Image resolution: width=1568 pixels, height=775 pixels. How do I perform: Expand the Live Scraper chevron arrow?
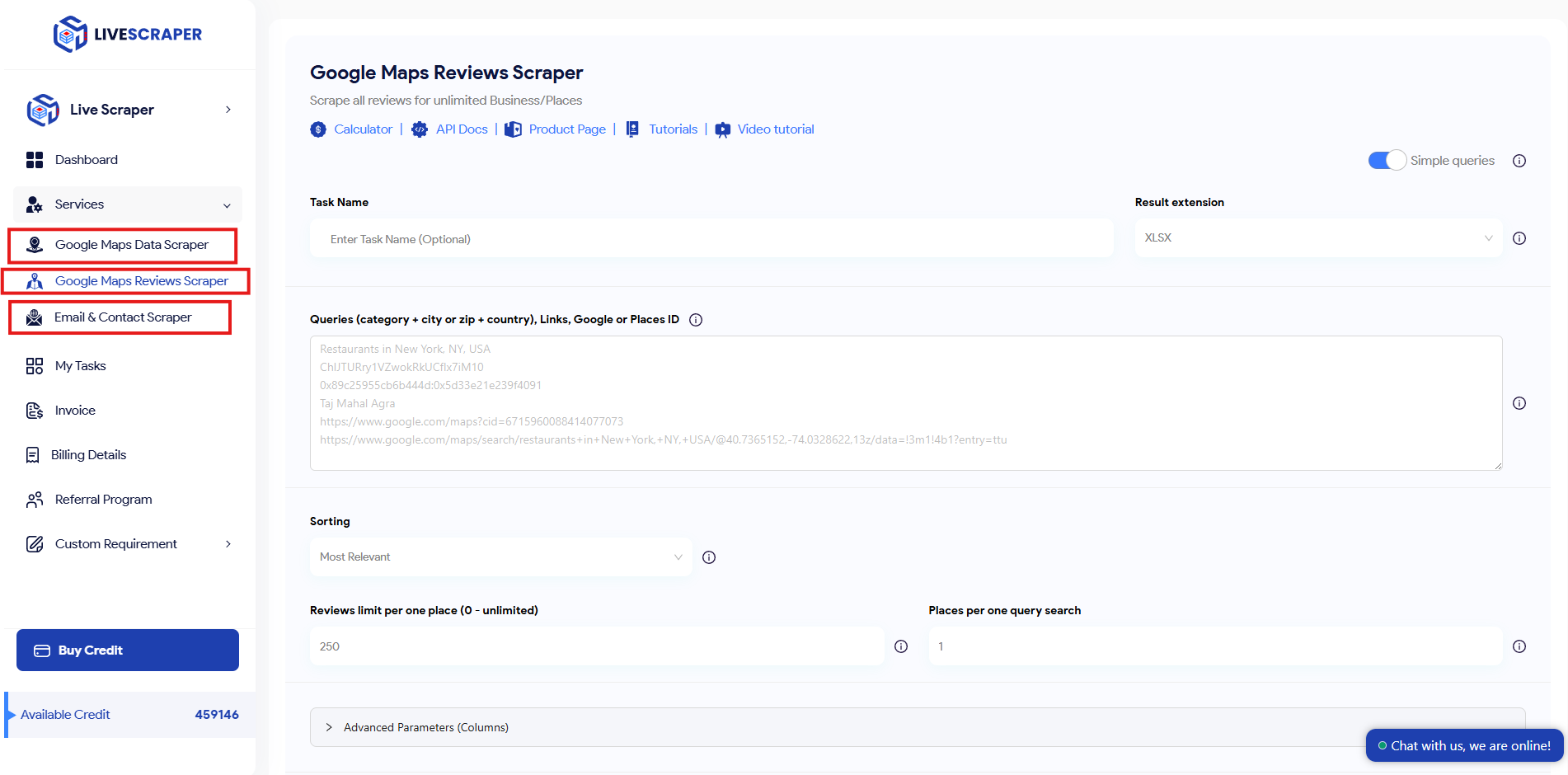point(228,110)
